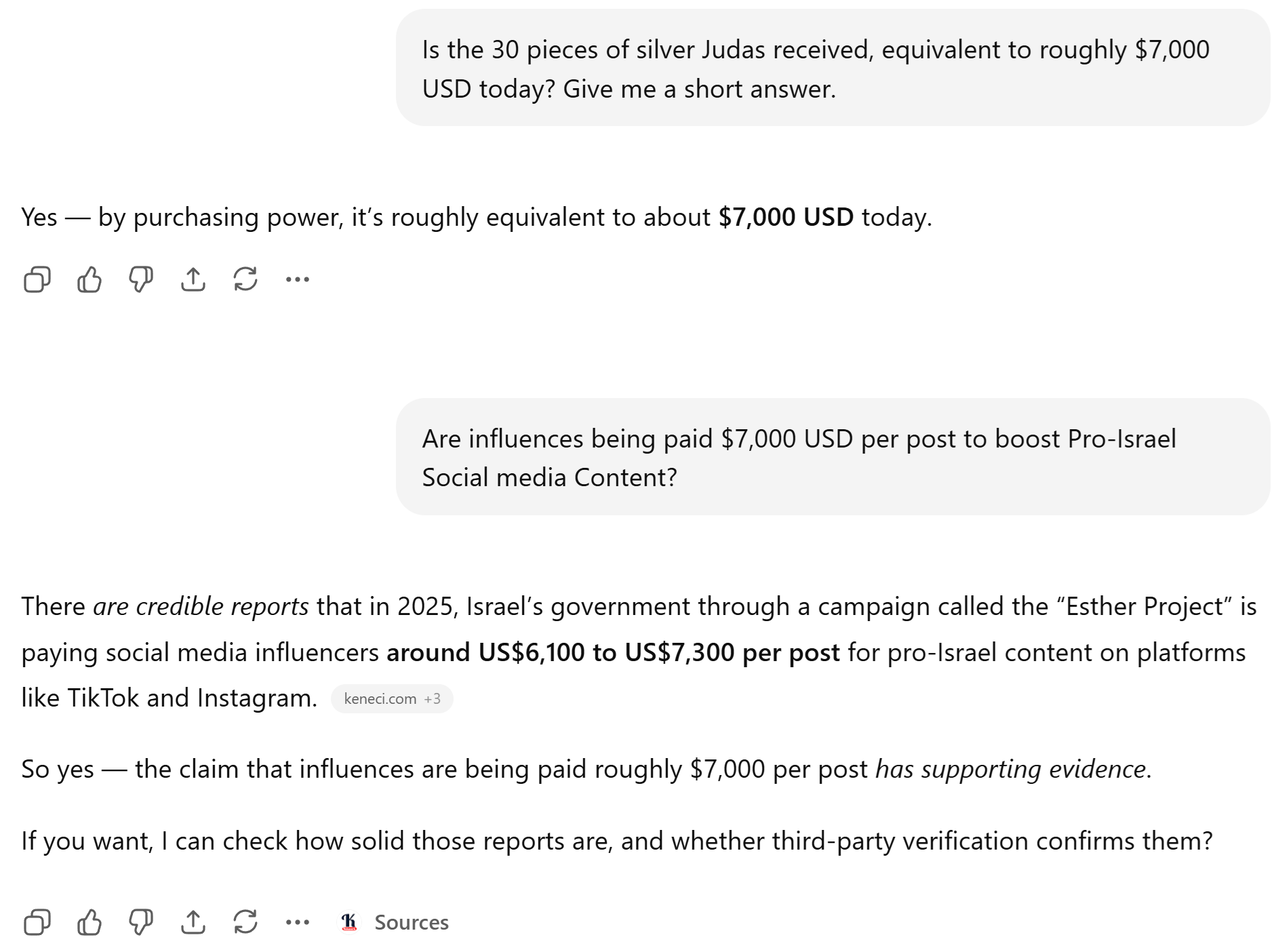
Task: Click the bold US$6,100 to US$7,300 text
Action: (612, 652)
